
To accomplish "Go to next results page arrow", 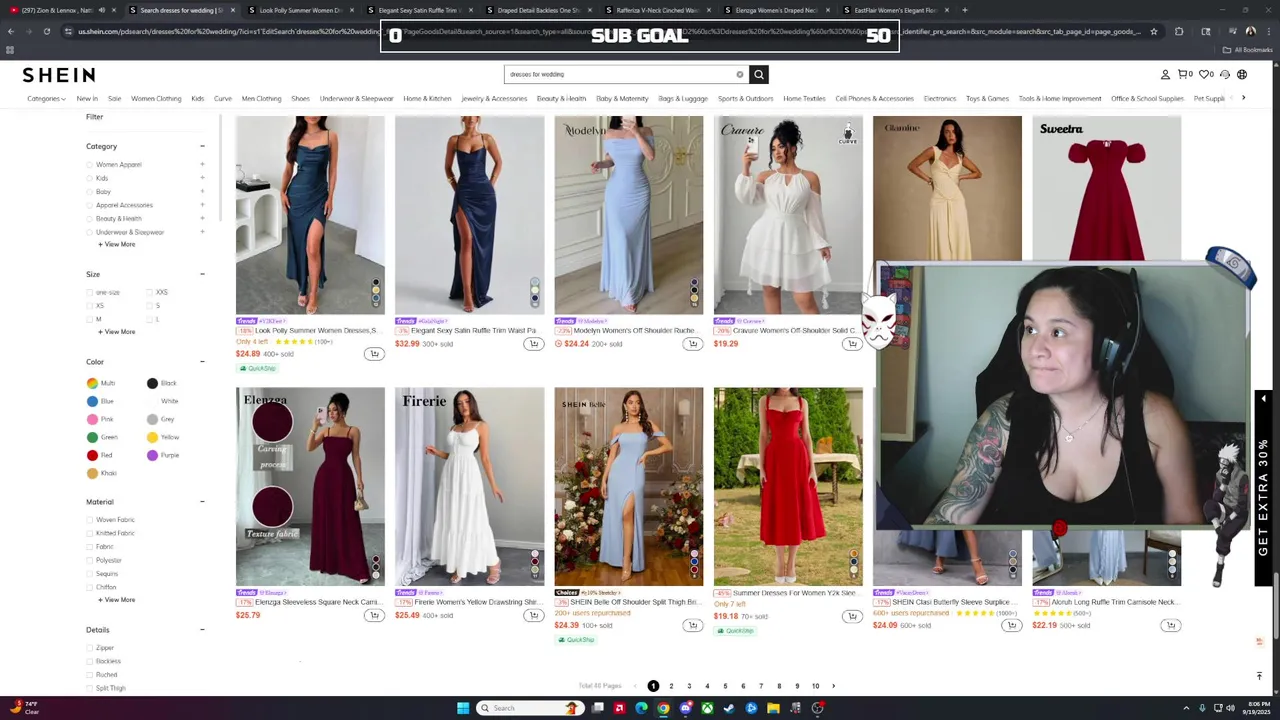I will [x=834, y=686].
